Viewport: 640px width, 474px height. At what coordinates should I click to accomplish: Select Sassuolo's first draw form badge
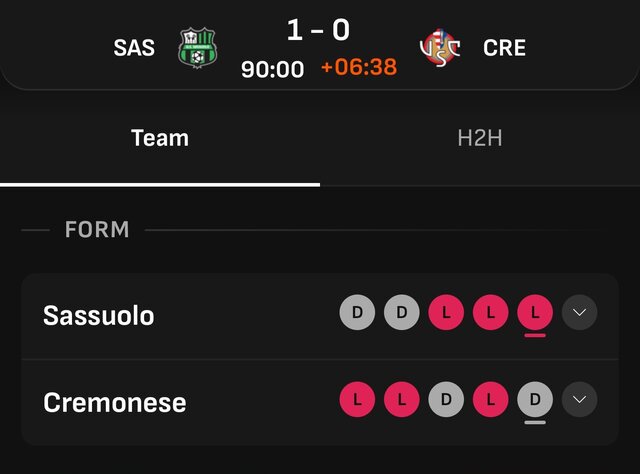coord(357,312)
